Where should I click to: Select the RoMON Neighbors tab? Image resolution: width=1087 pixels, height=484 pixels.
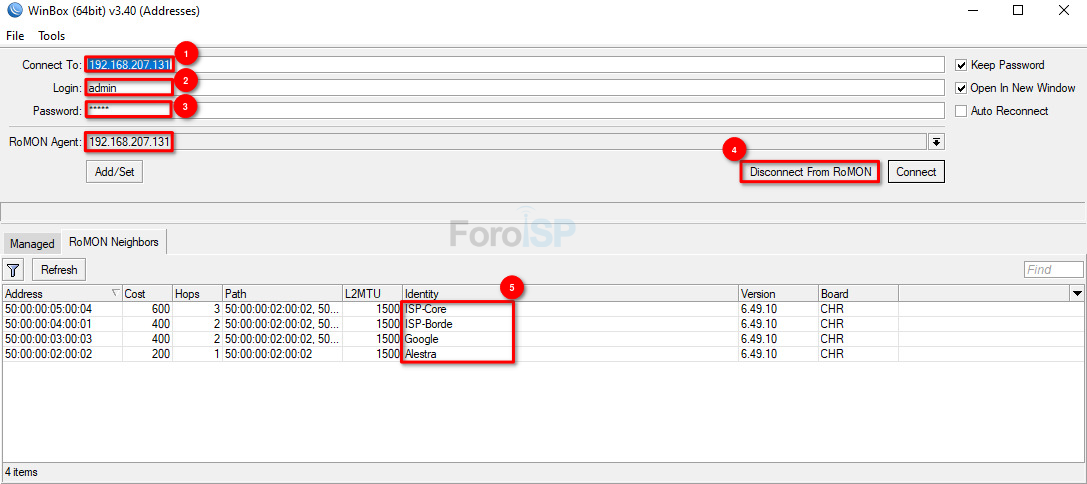pos(114,242)
